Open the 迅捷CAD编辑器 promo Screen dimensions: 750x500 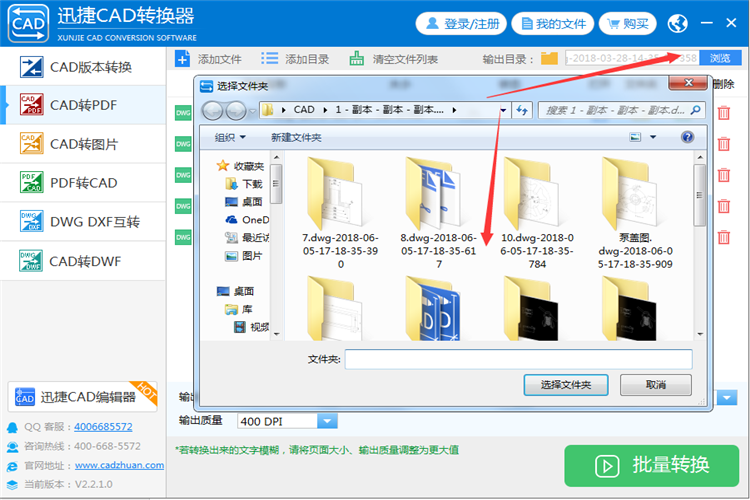click(x=82, y=397)
